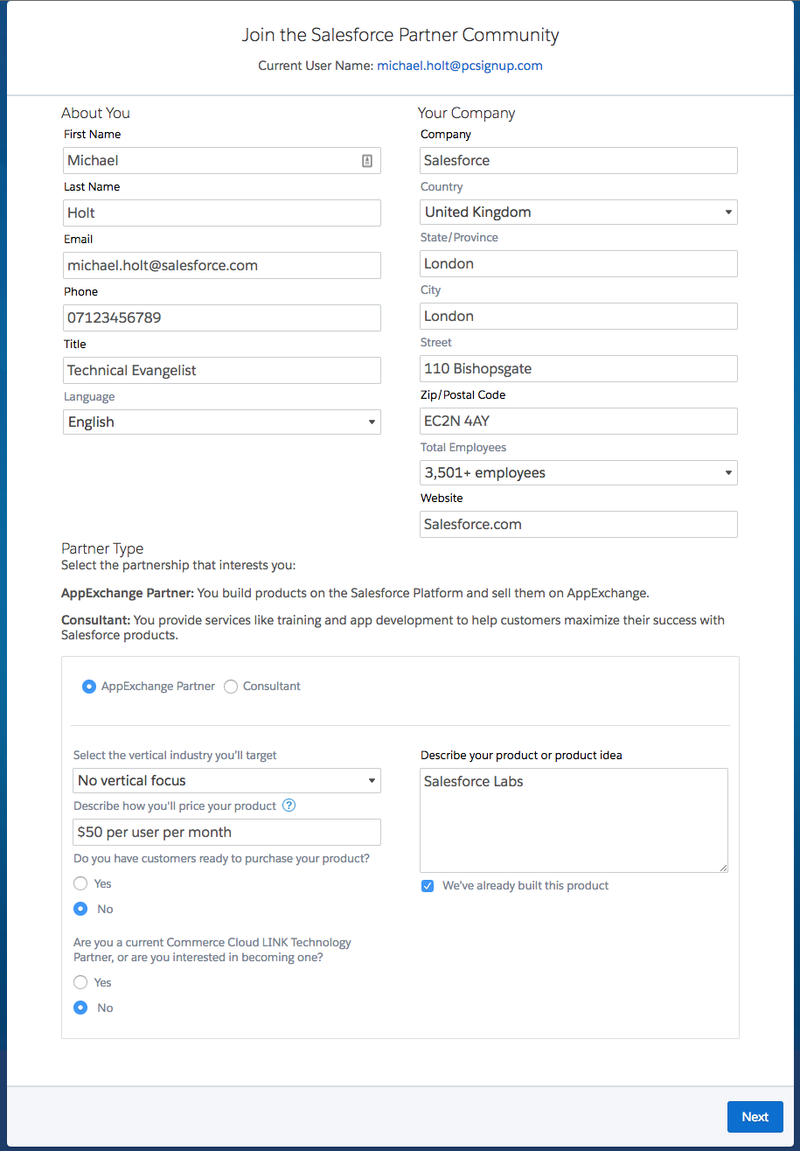800x1151 pixels.
Task: Choose Yes for customers ready to purchase
Action: point(81,884)
